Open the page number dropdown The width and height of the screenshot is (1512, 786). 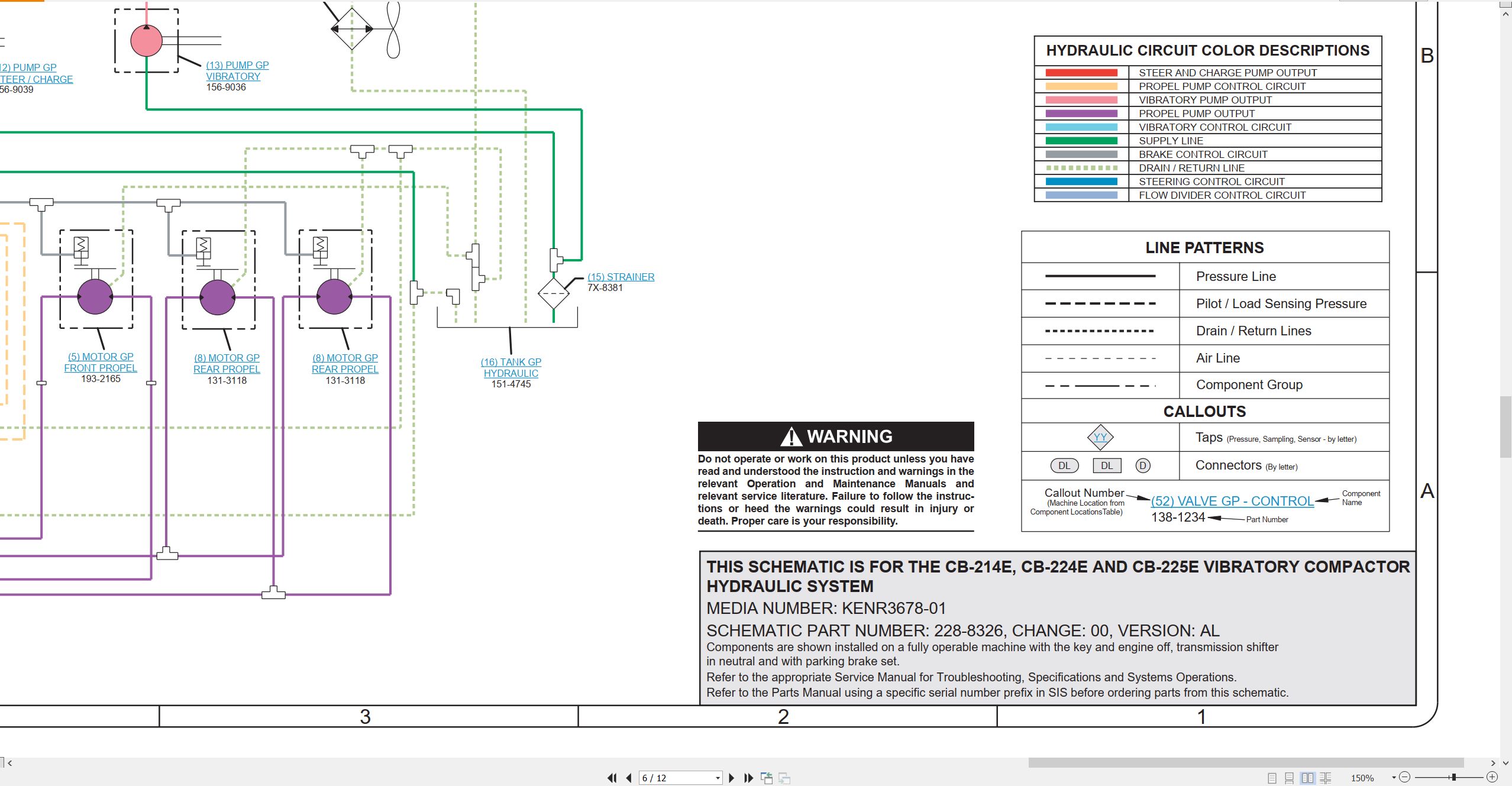[718, 778]
